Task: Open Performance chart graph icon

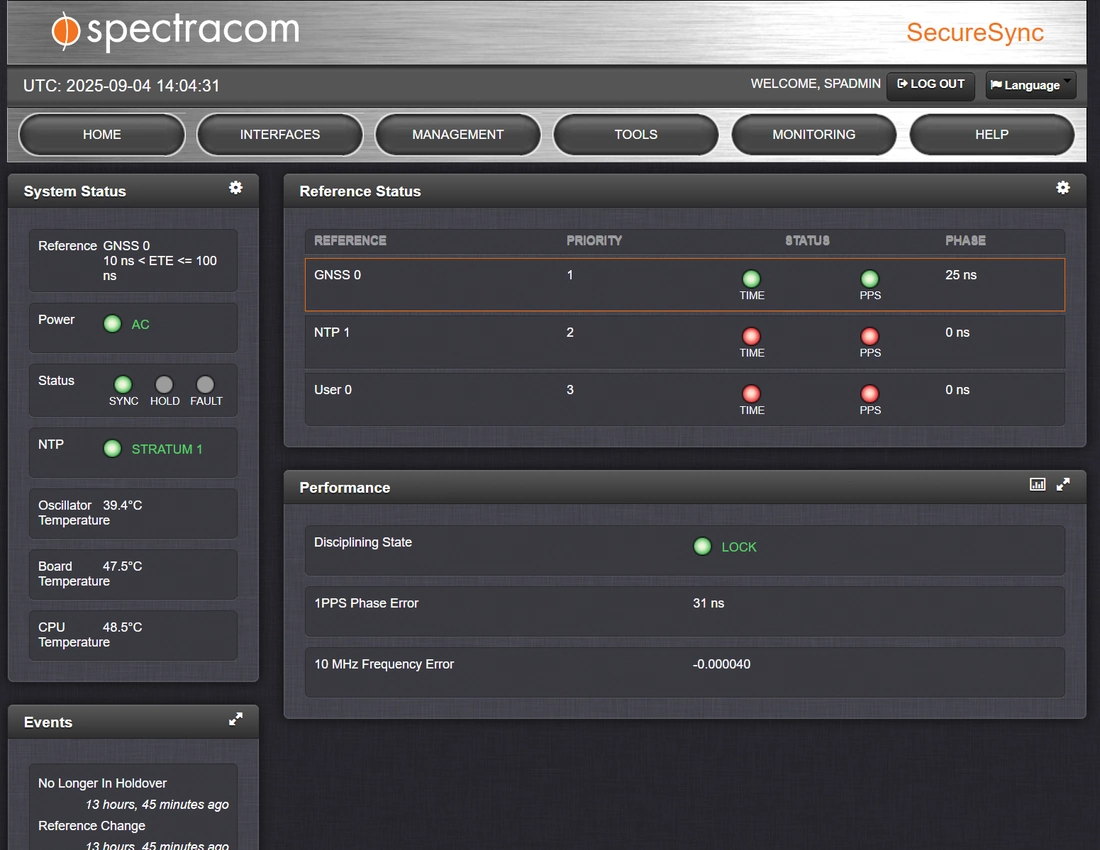Action: 1037,484
